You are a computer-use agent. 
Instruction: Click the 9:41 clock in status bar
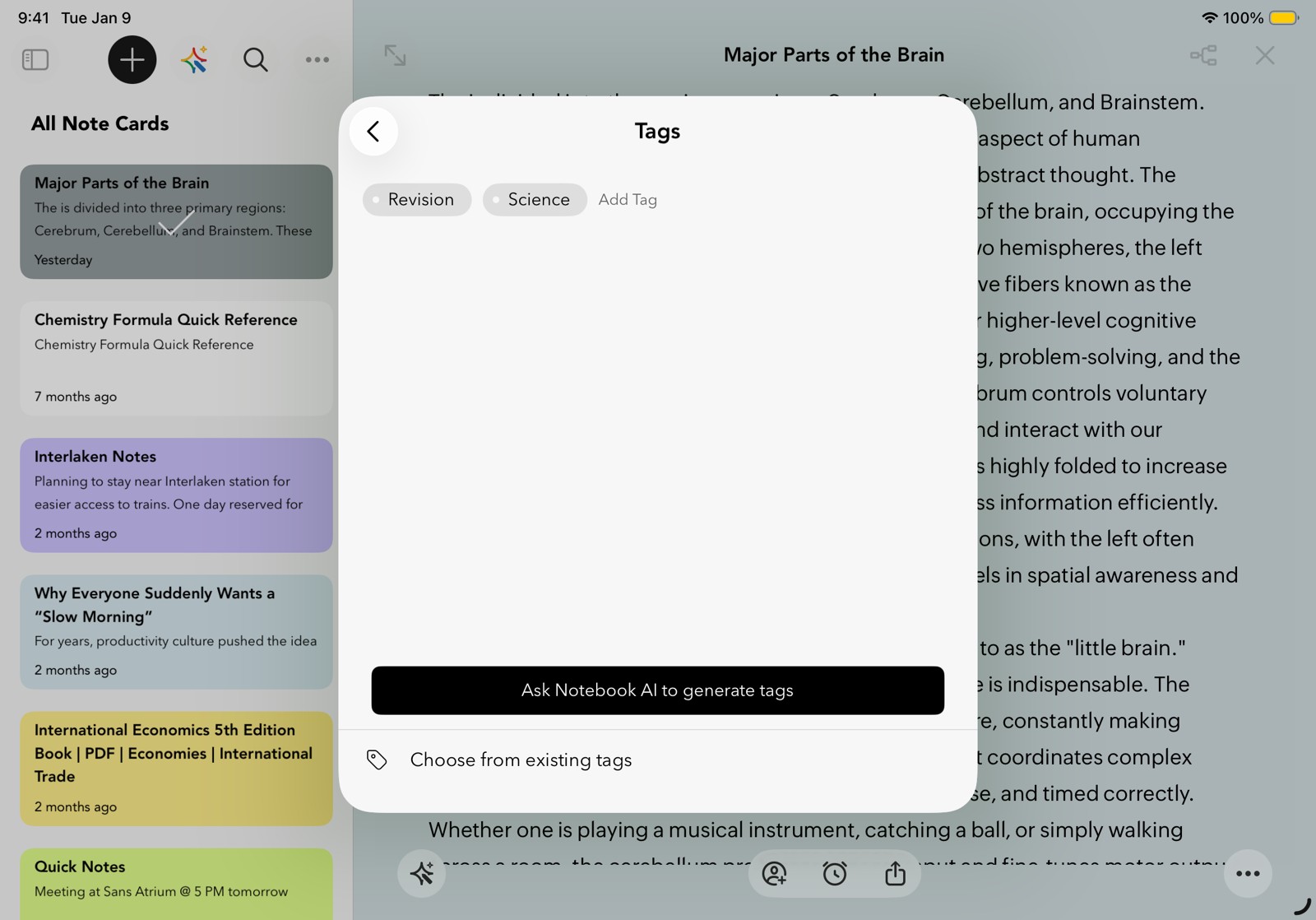click(34, 17)
